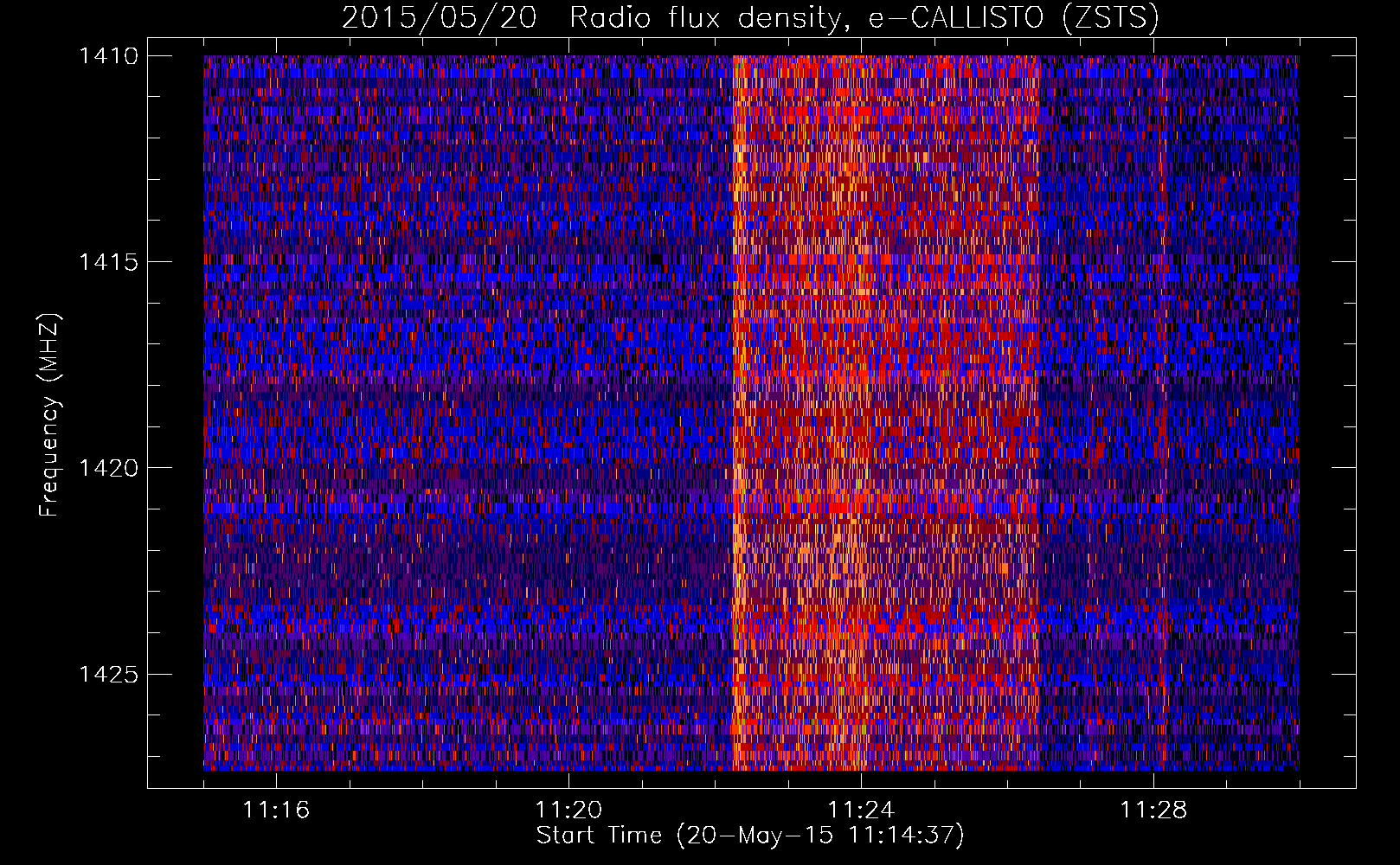Click the 11:16 time tick label
Image resolution: width=1400 pixels, height=865 pixels.
276,810
